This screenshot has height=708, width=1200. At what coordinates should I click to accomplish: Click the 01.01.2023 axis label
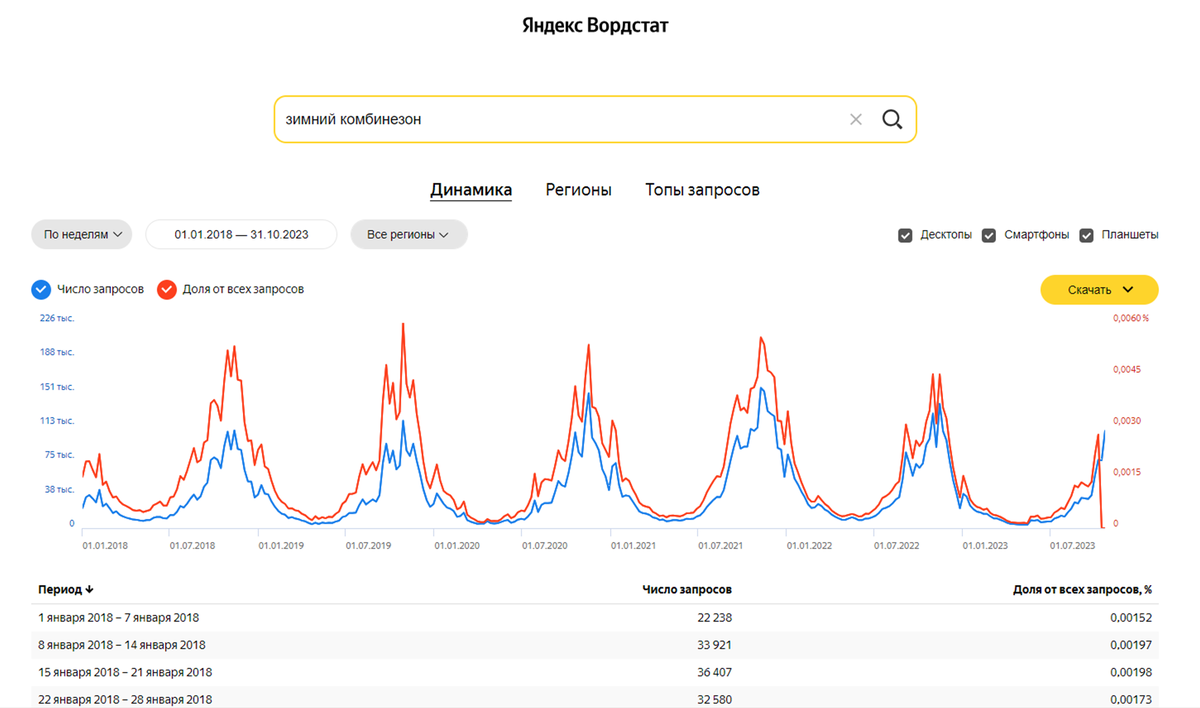(x=985, y=546)
